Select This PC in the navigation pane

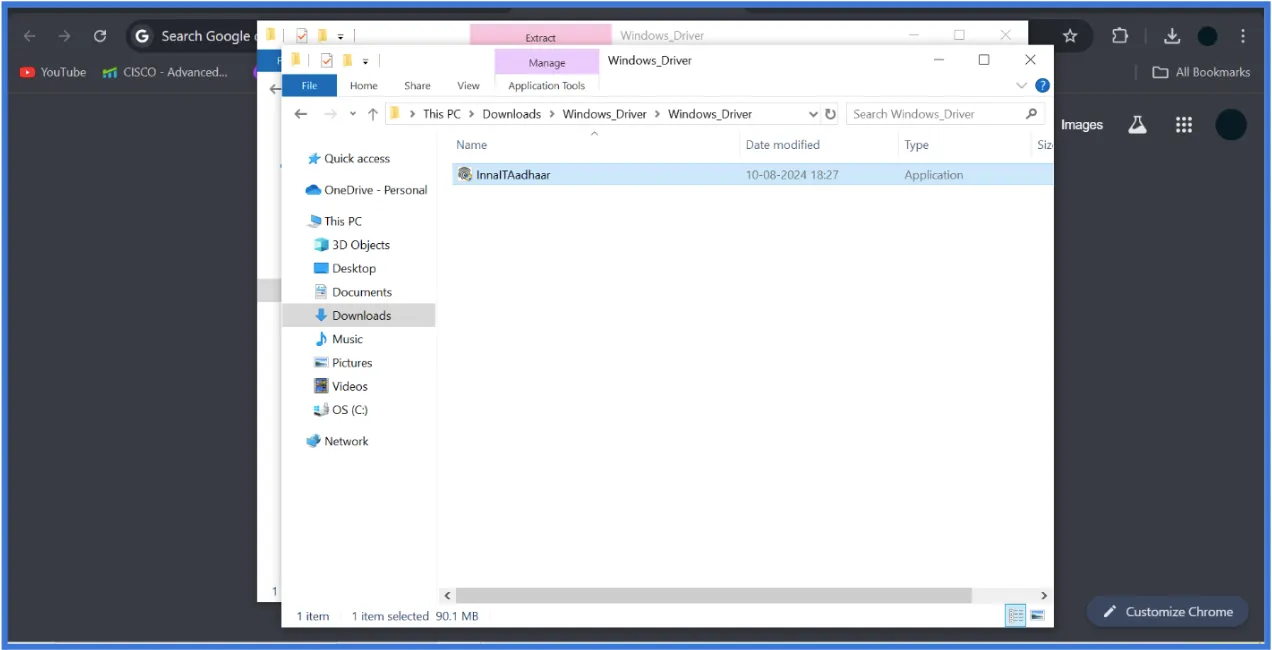pos(334,221)
